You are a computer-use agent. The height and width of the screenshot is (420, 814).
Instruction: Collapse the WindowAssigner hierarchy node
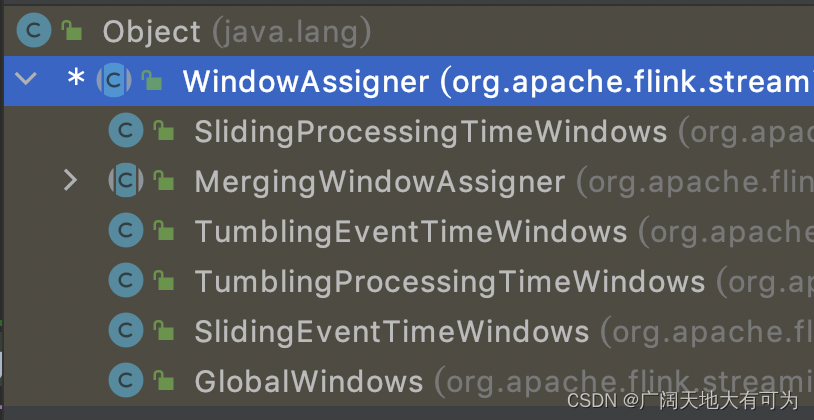tap(26, 79)
